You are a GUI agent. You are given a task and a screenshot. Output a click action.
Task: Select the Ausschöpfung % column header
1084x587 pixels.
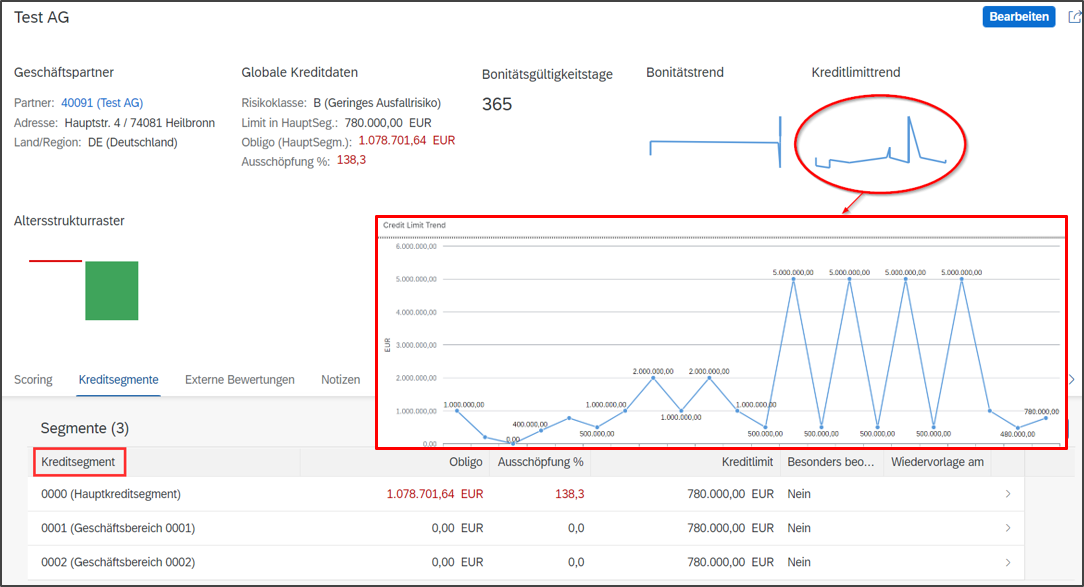click(540, 461)
